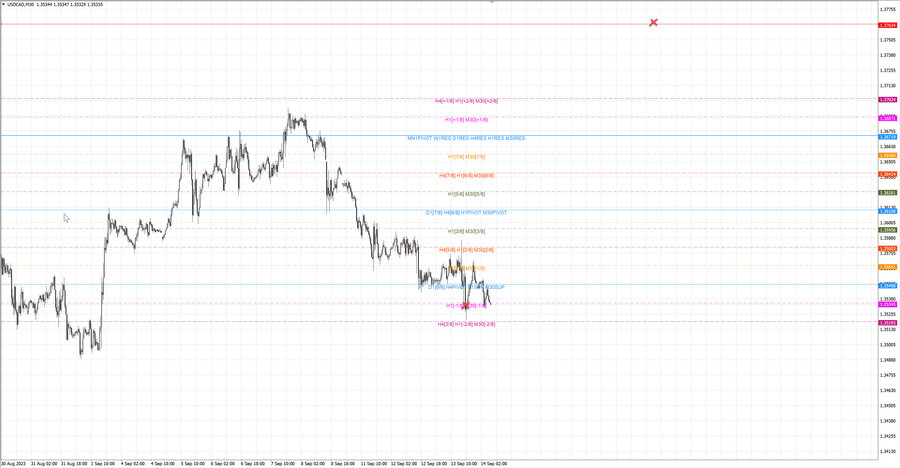The width and height of the screenshot is (900, 468).
Task: Click the 30 Aug 2023 date label
Action: [x=13, y=463]
